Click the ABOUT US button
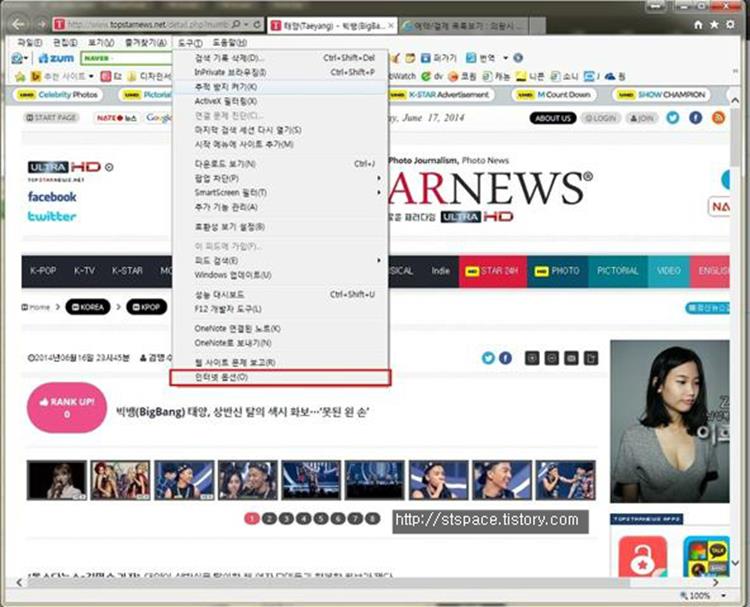Viewport: 750px width, 607px height. coord(552,118)
